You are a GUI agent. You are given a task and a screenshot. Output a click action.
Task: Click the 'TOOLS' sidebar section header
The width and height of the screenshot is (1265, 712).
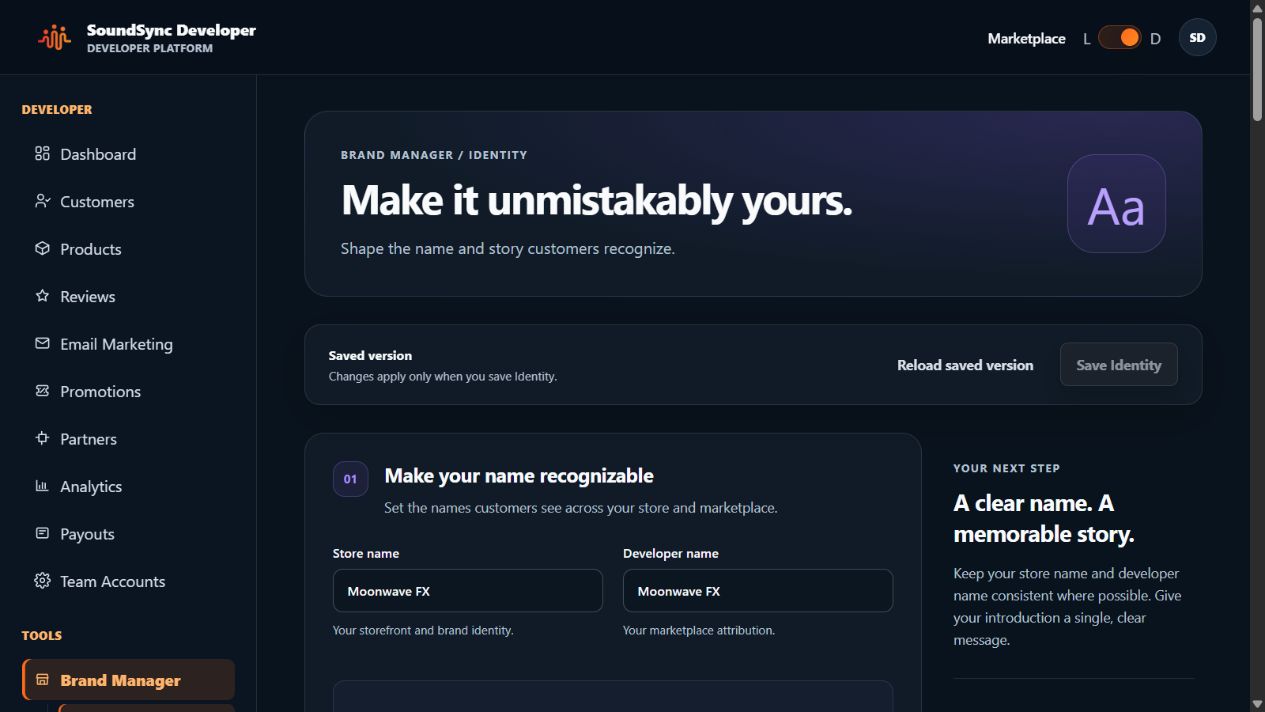coord(42,636)
